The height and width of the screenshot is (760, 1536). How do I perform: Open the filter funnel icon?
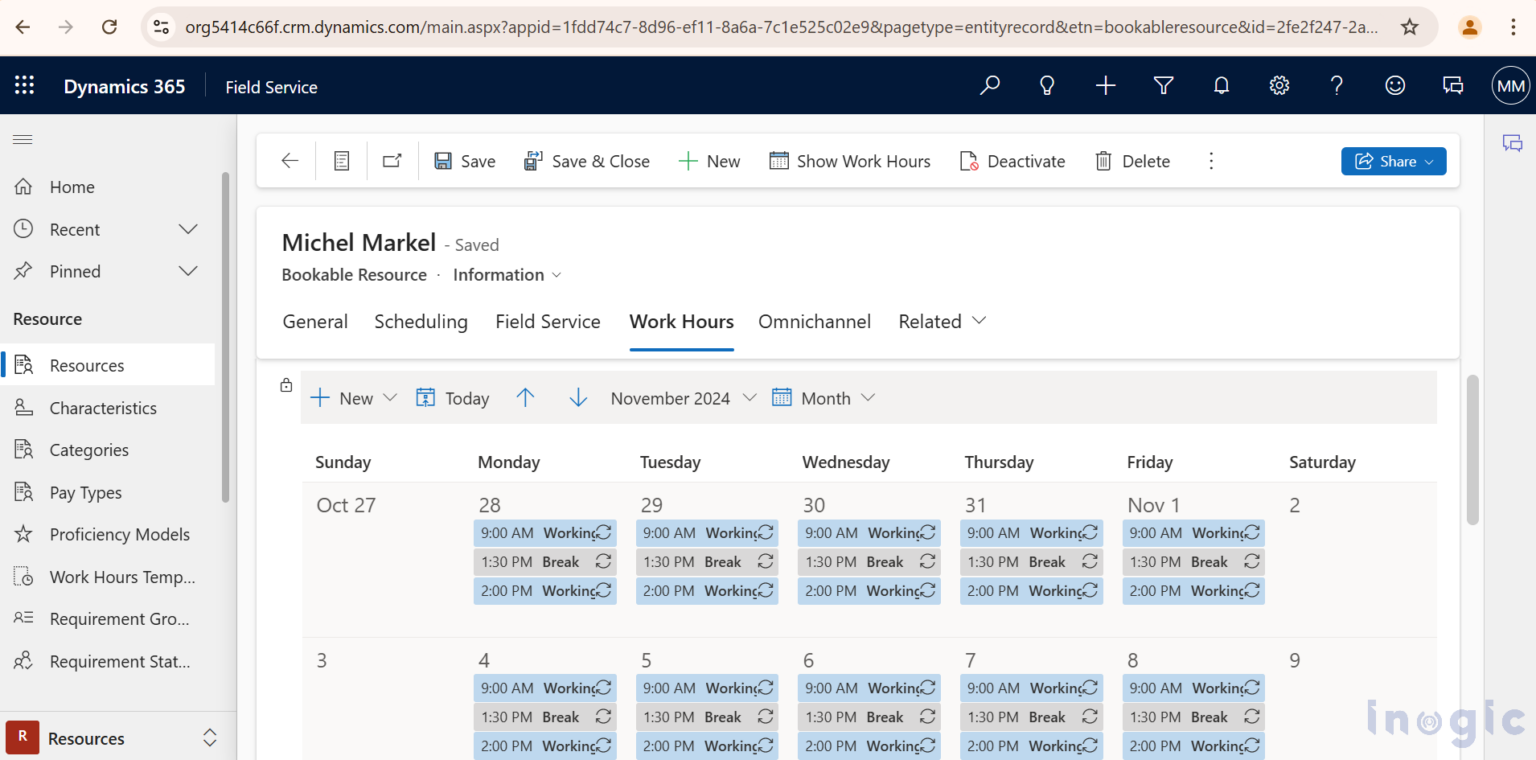(1163, 85)
